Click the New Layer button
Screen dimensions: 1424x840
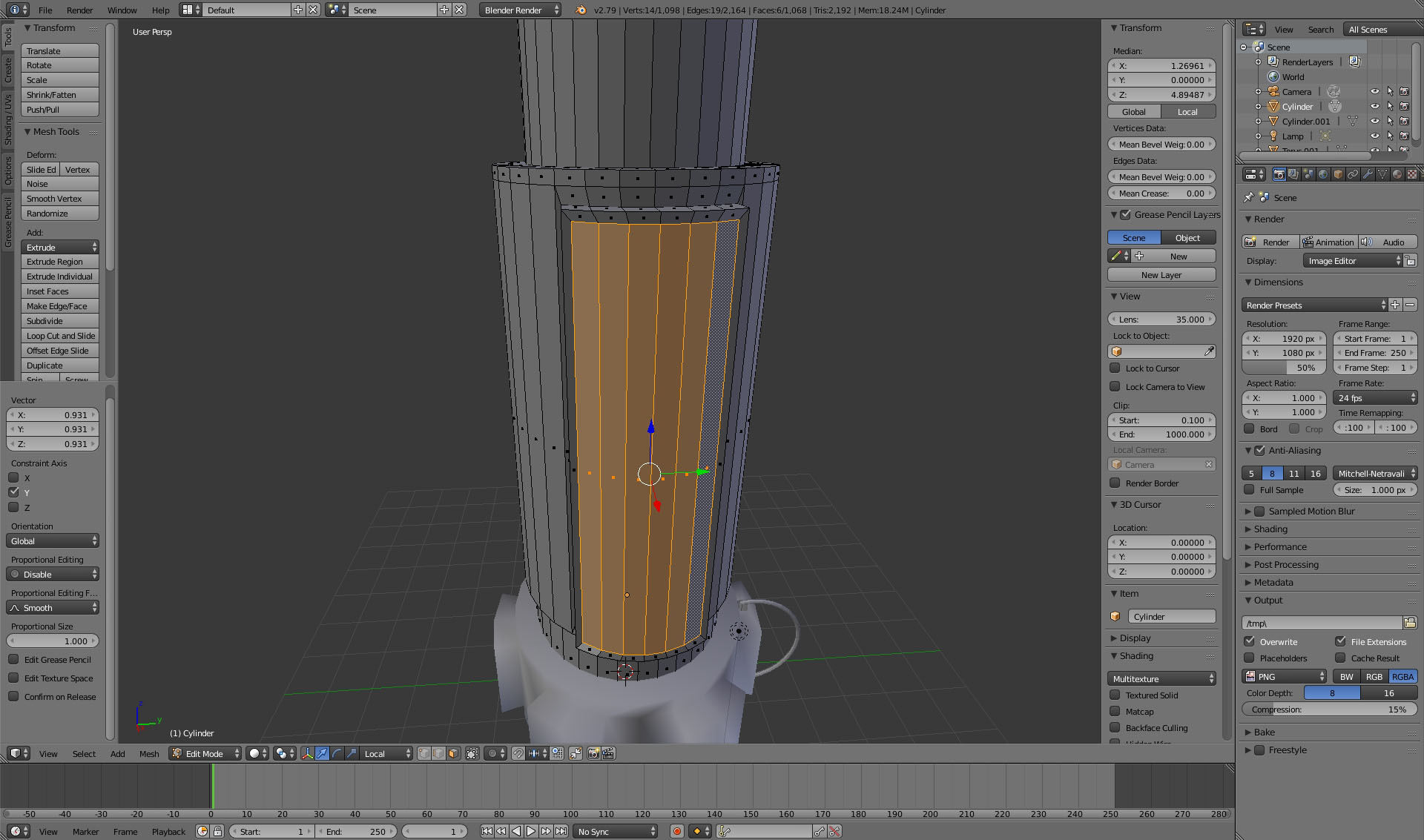pos(1161,274)
